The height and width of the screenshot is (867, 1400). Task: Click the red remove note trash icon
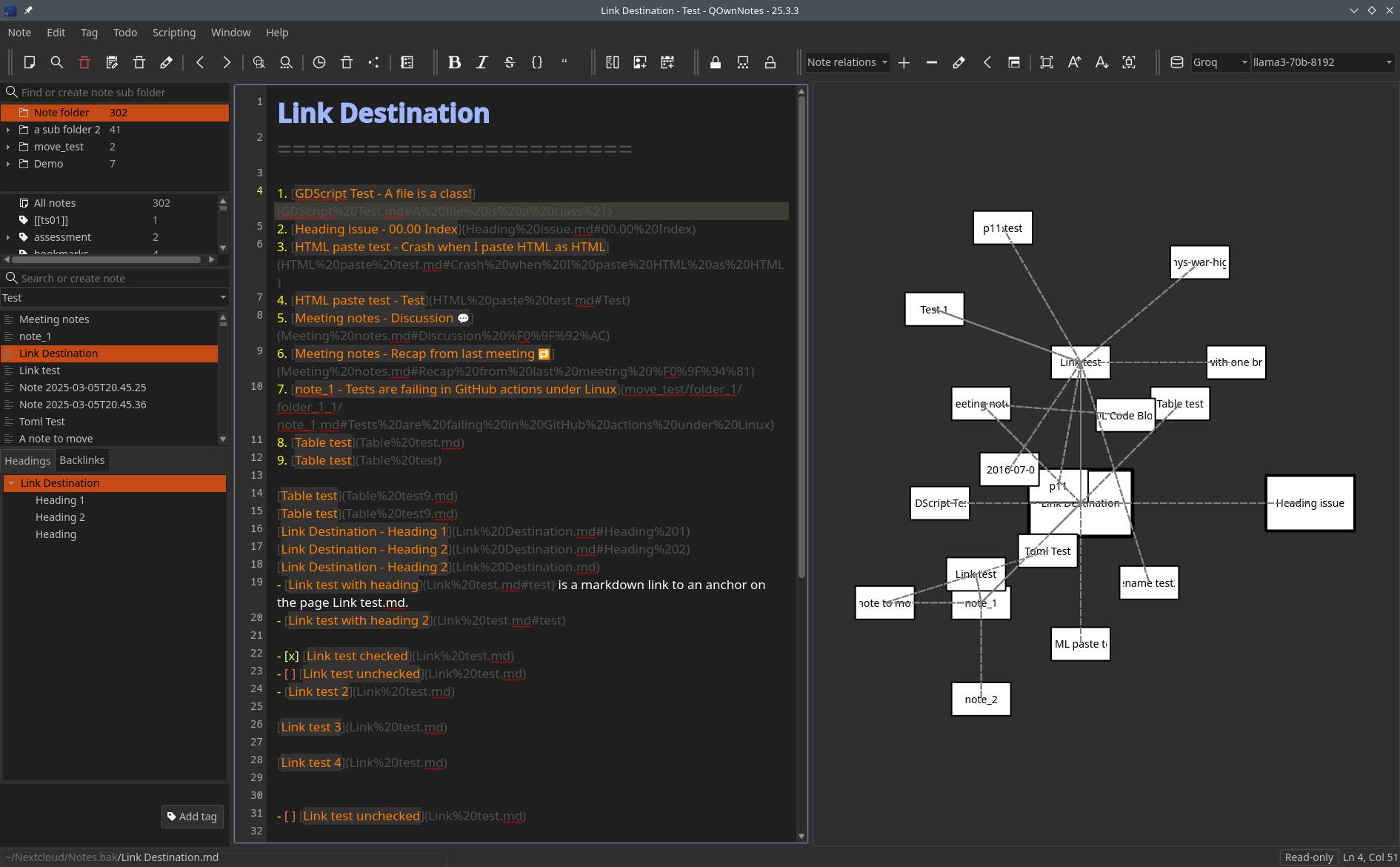(x=84, y=63)
